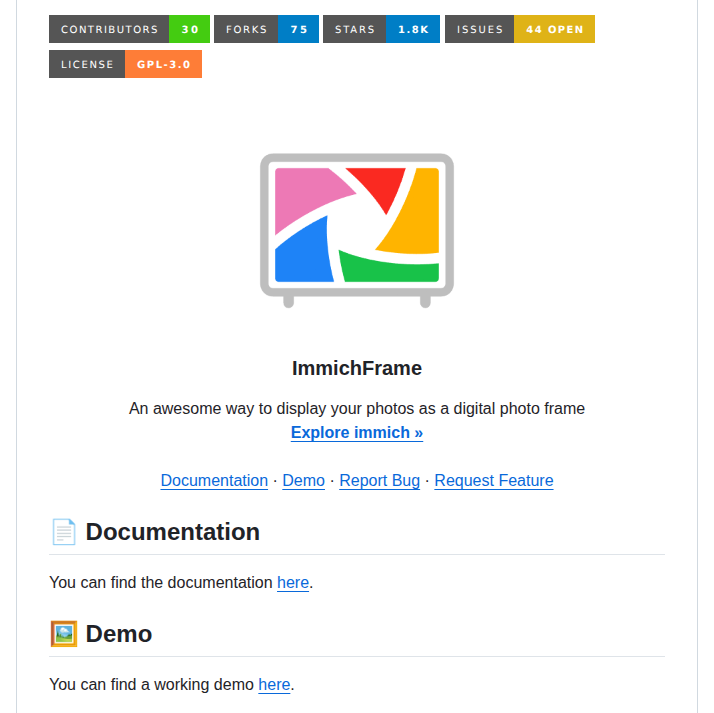Click the Demo section heading
This screenshot has width=714, height=713.
click(118, 634)
